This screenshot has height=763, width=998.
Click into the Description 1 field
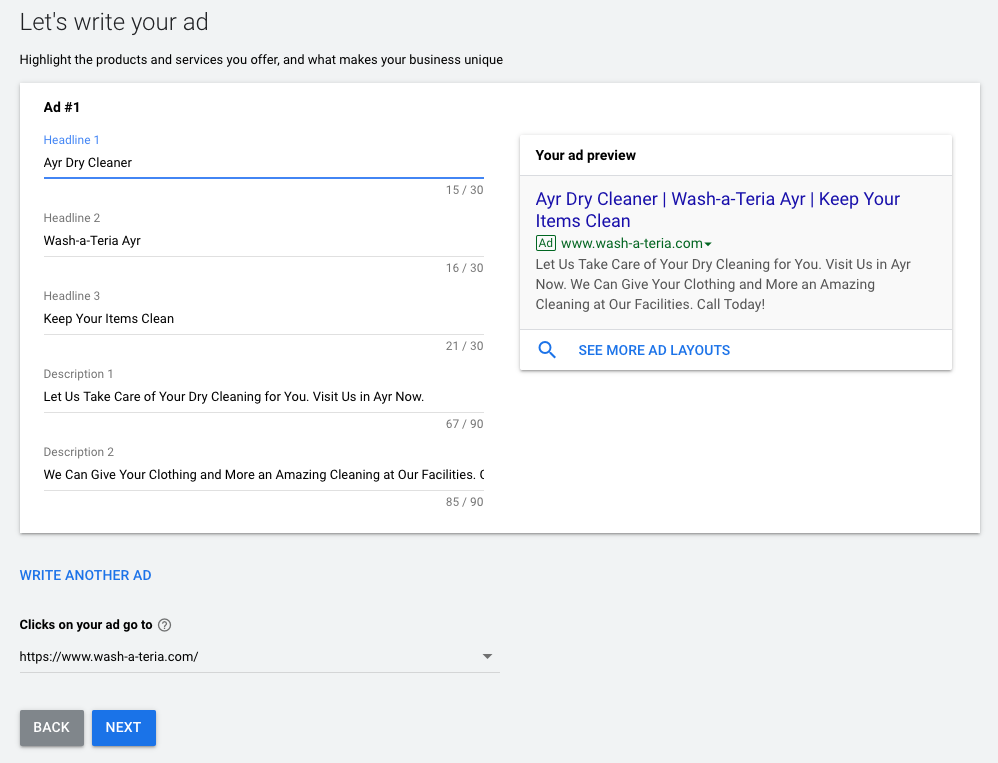[263, 397]
